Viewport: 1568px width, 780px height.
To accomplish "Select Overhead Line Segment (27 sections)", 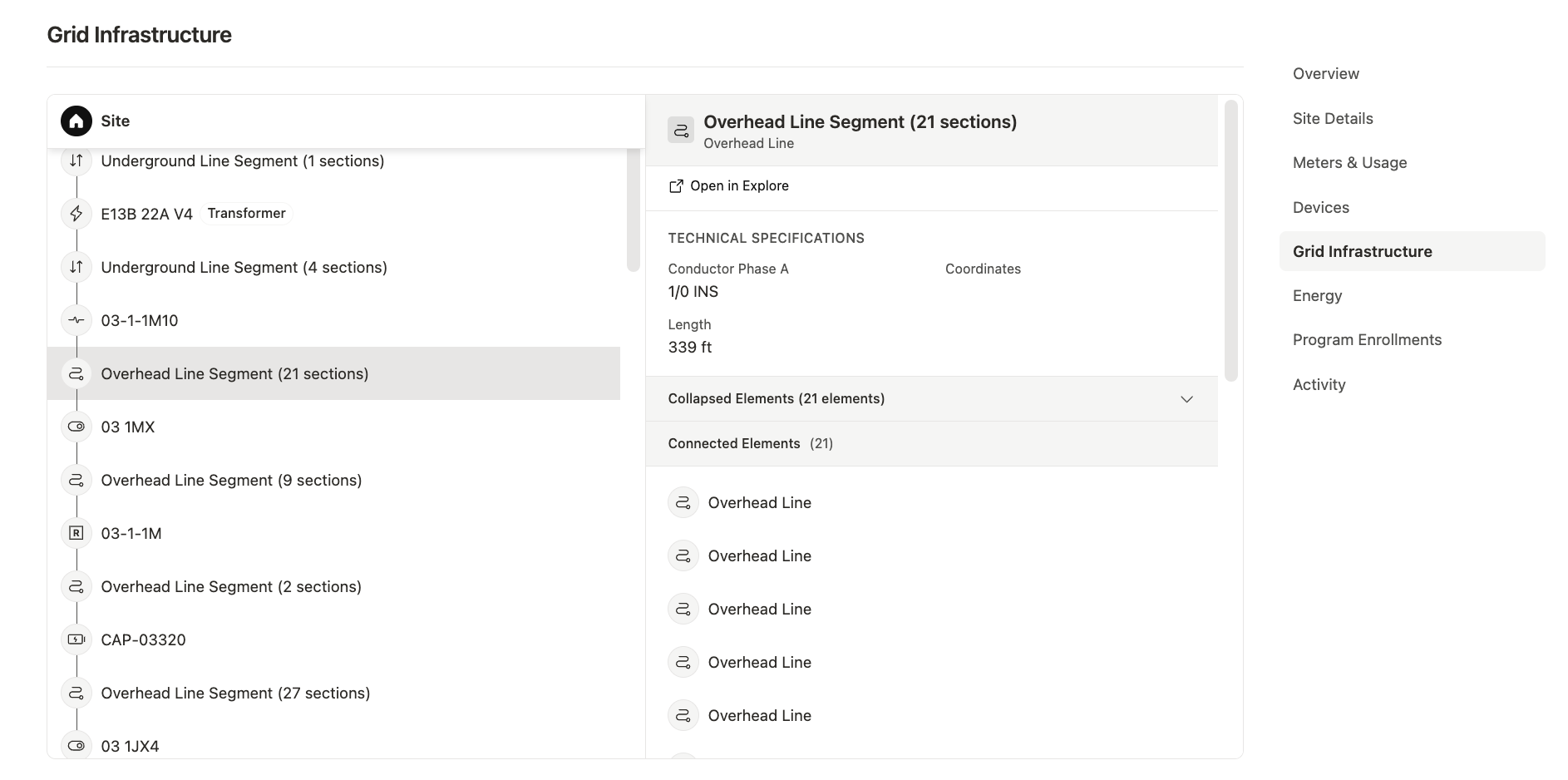I will (x=333, y=693).
